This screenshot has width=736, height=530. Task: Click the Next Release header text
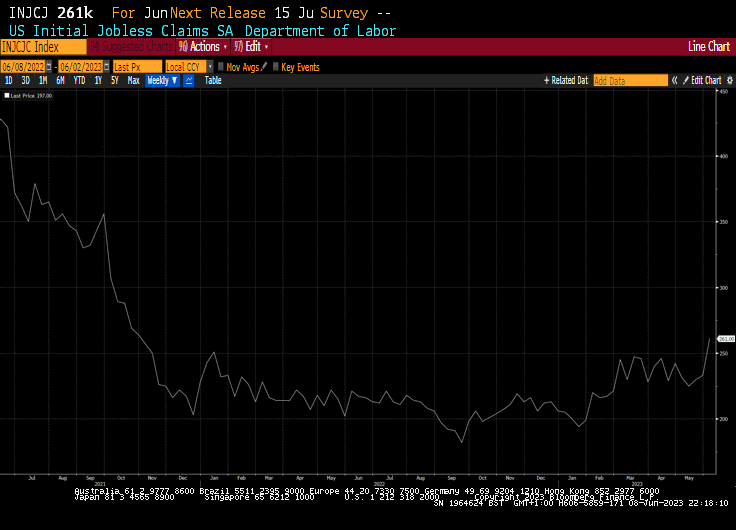(x=218, y=13)
